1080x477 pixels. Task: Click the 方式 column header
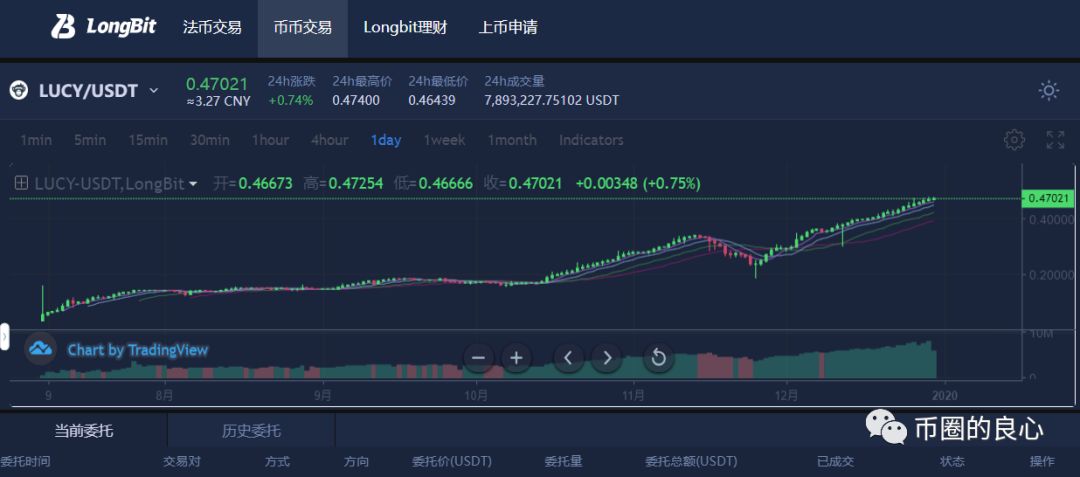(x=278, y=461)
